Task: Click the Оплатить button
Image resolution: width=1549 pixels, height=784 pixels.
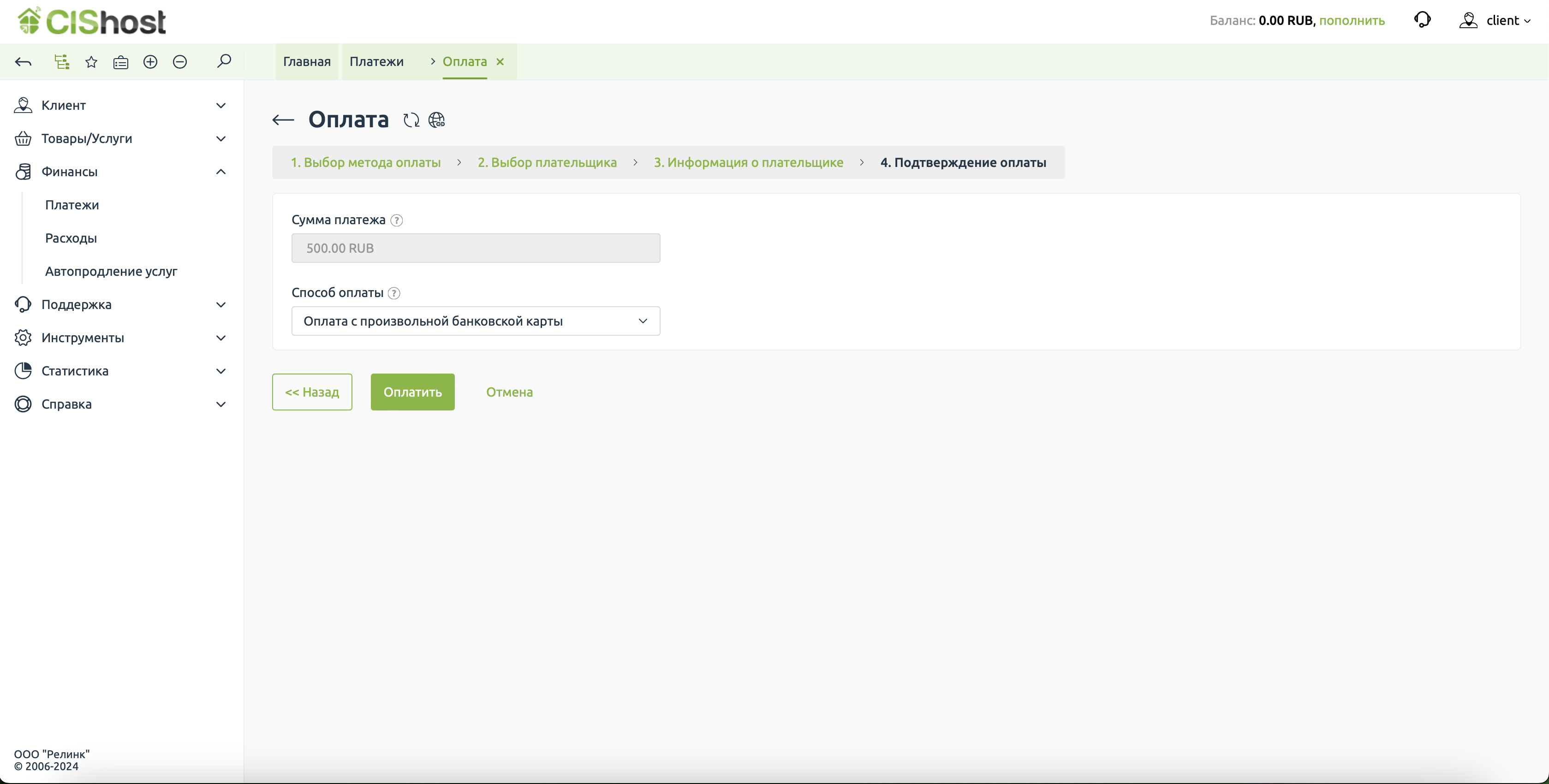Action: 412,392
